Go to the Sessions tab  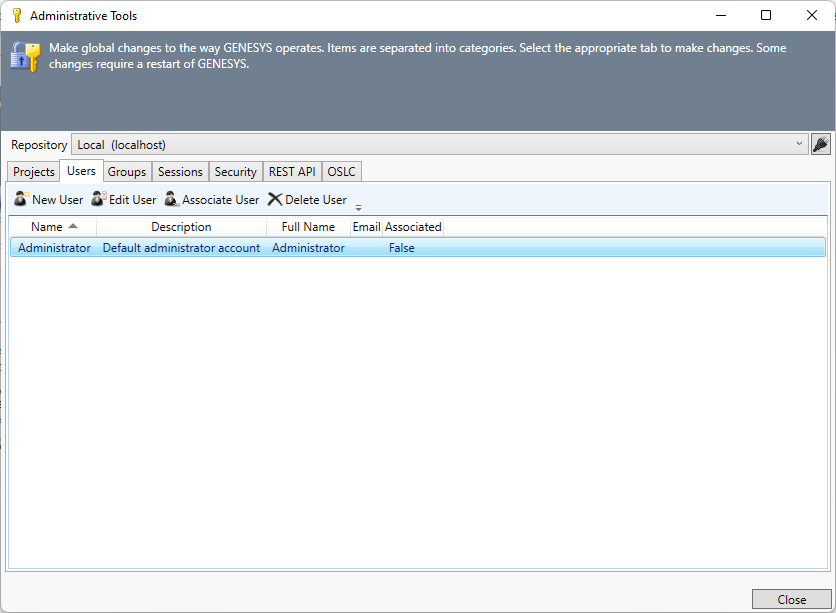pyautogui.click(x=181, y=172)
